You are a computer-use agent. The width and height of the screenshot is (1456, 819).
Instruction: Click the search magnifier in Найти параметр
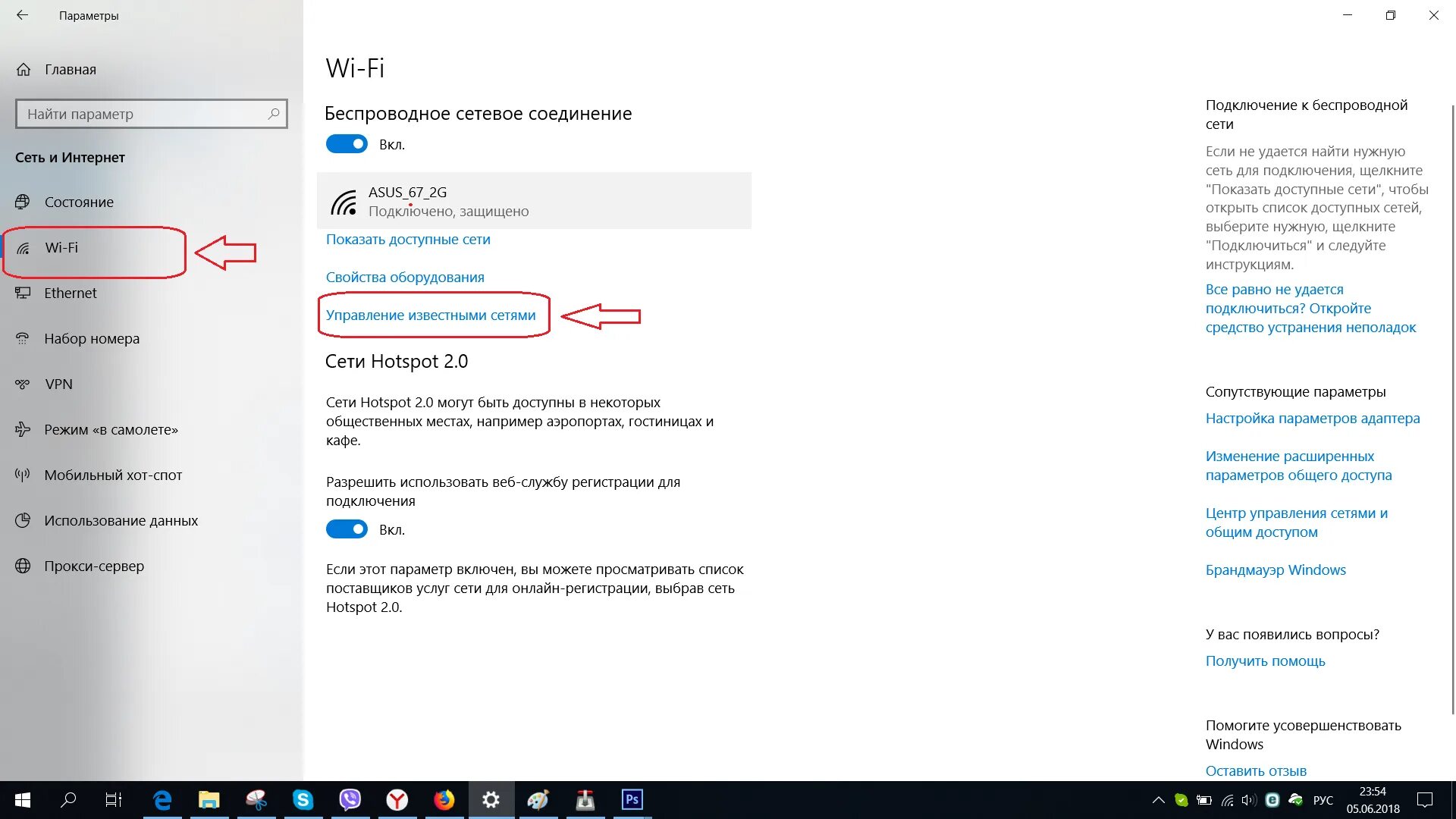(x=274, y=114)
